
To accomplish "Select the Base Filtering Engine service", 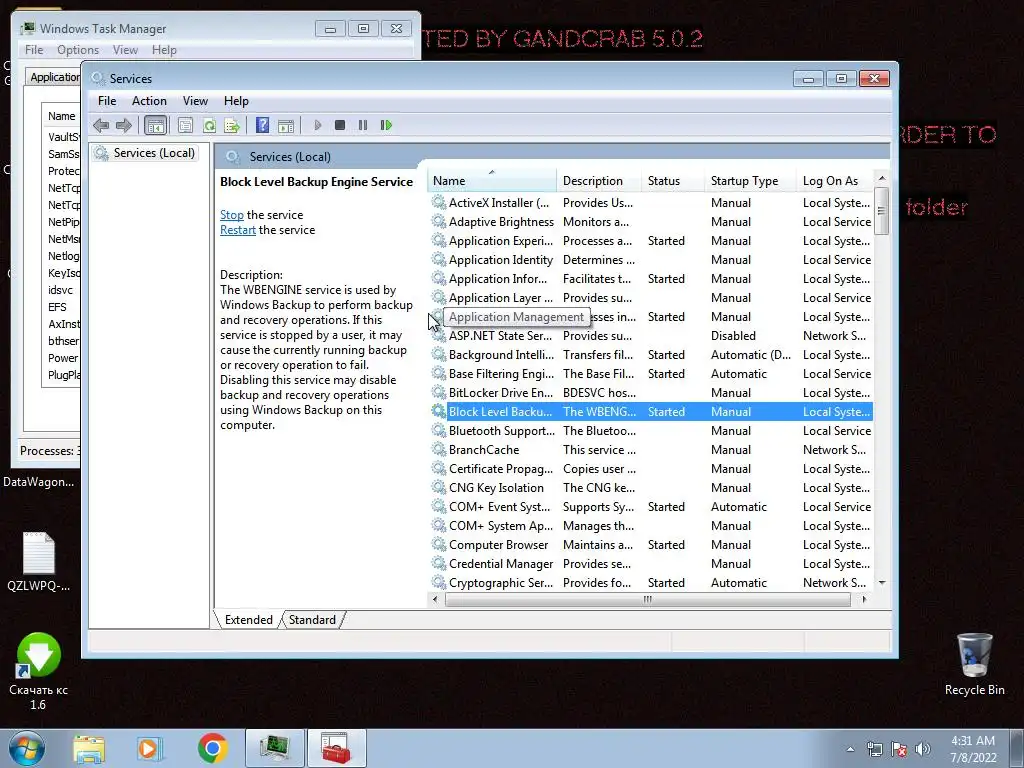I will point(651,374).
